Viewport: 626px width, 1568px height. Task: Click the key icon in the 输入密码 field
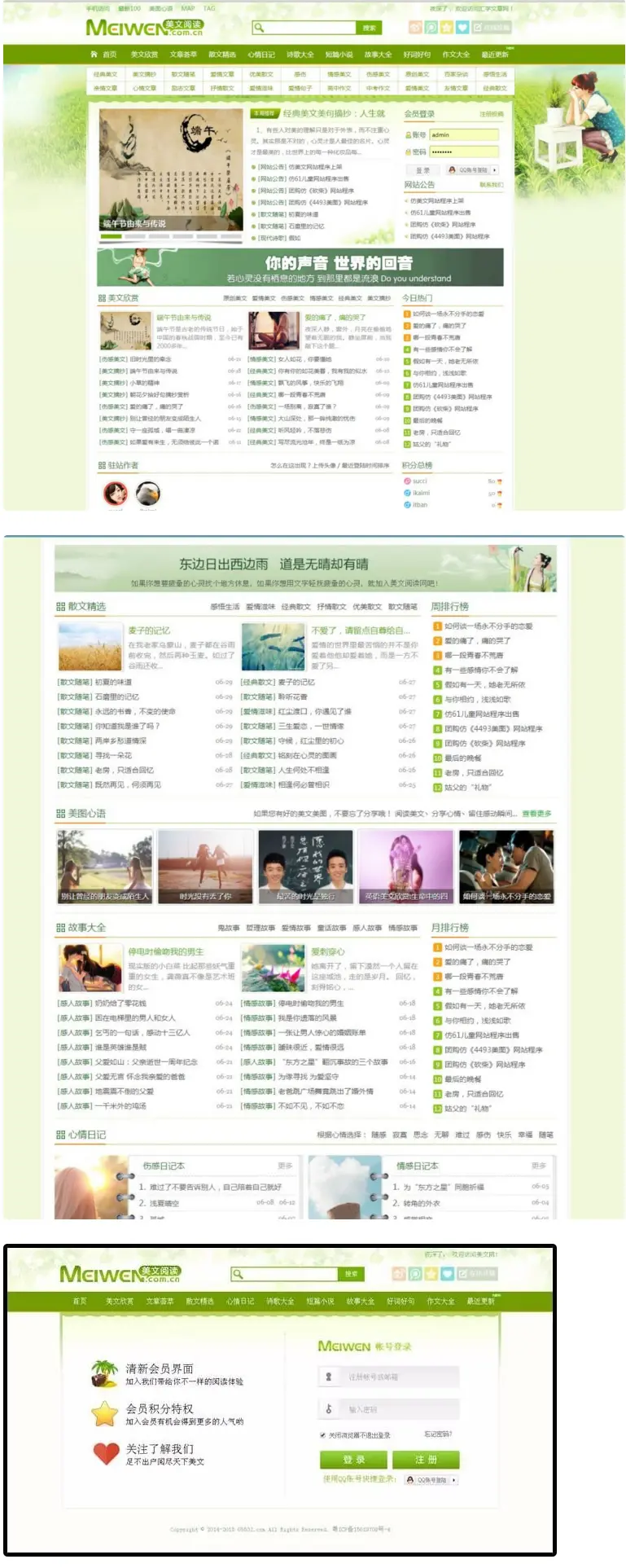pos(329,1409)
